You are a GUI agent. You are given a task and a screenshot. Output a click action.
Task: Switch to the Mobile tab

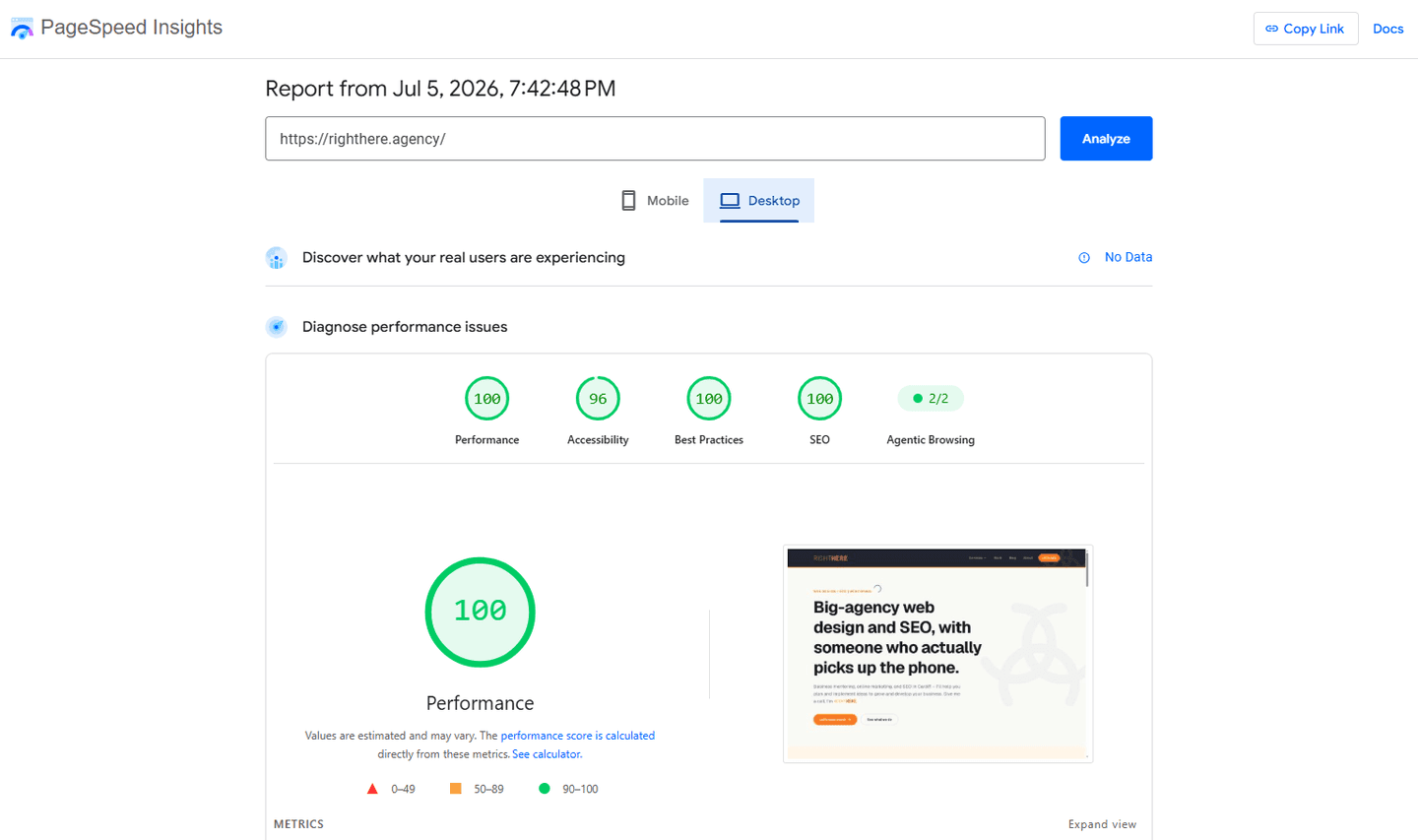(x=654, y=201)
